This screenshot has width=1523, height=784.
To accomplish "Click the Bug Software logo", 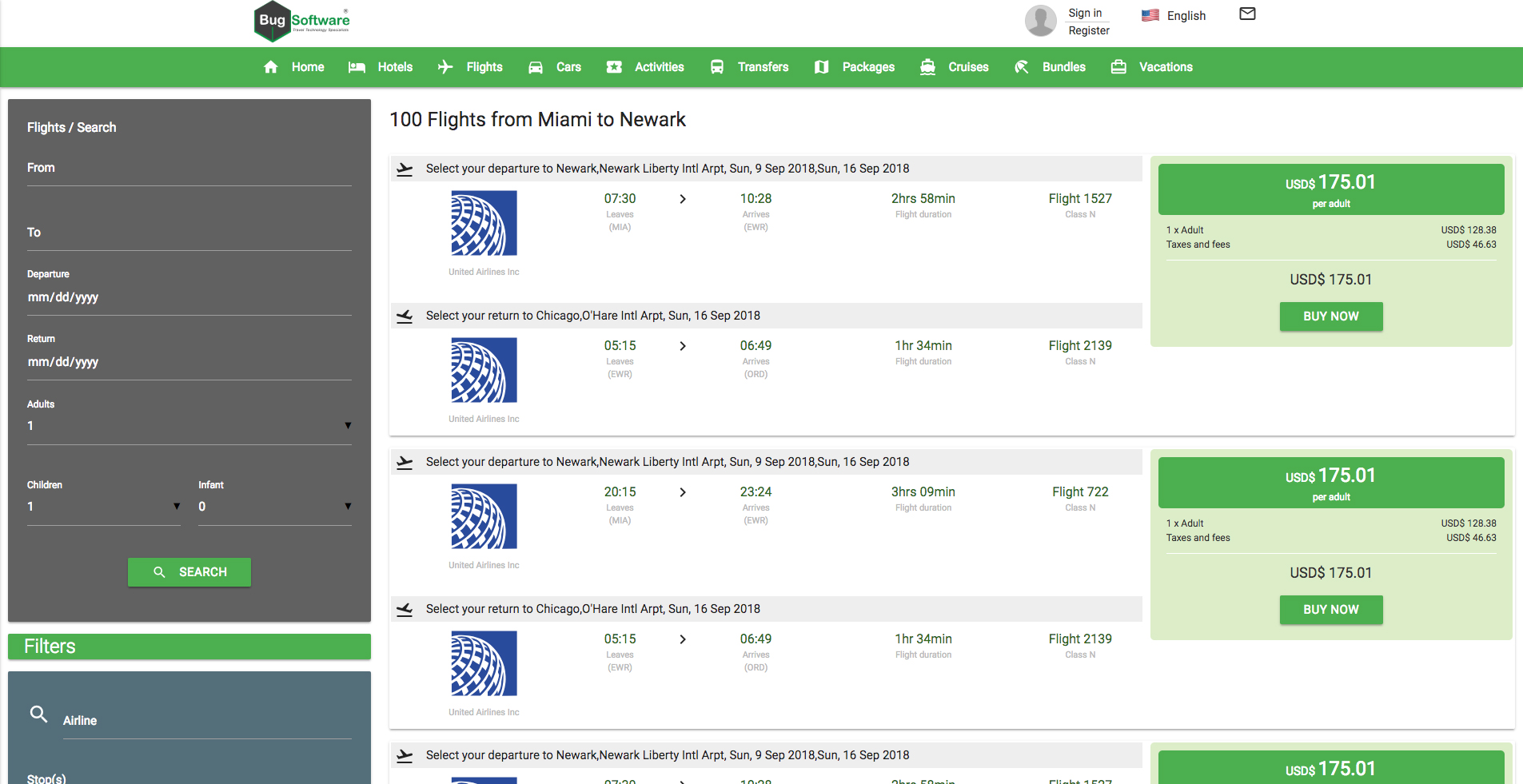I will tap(302, 22).
